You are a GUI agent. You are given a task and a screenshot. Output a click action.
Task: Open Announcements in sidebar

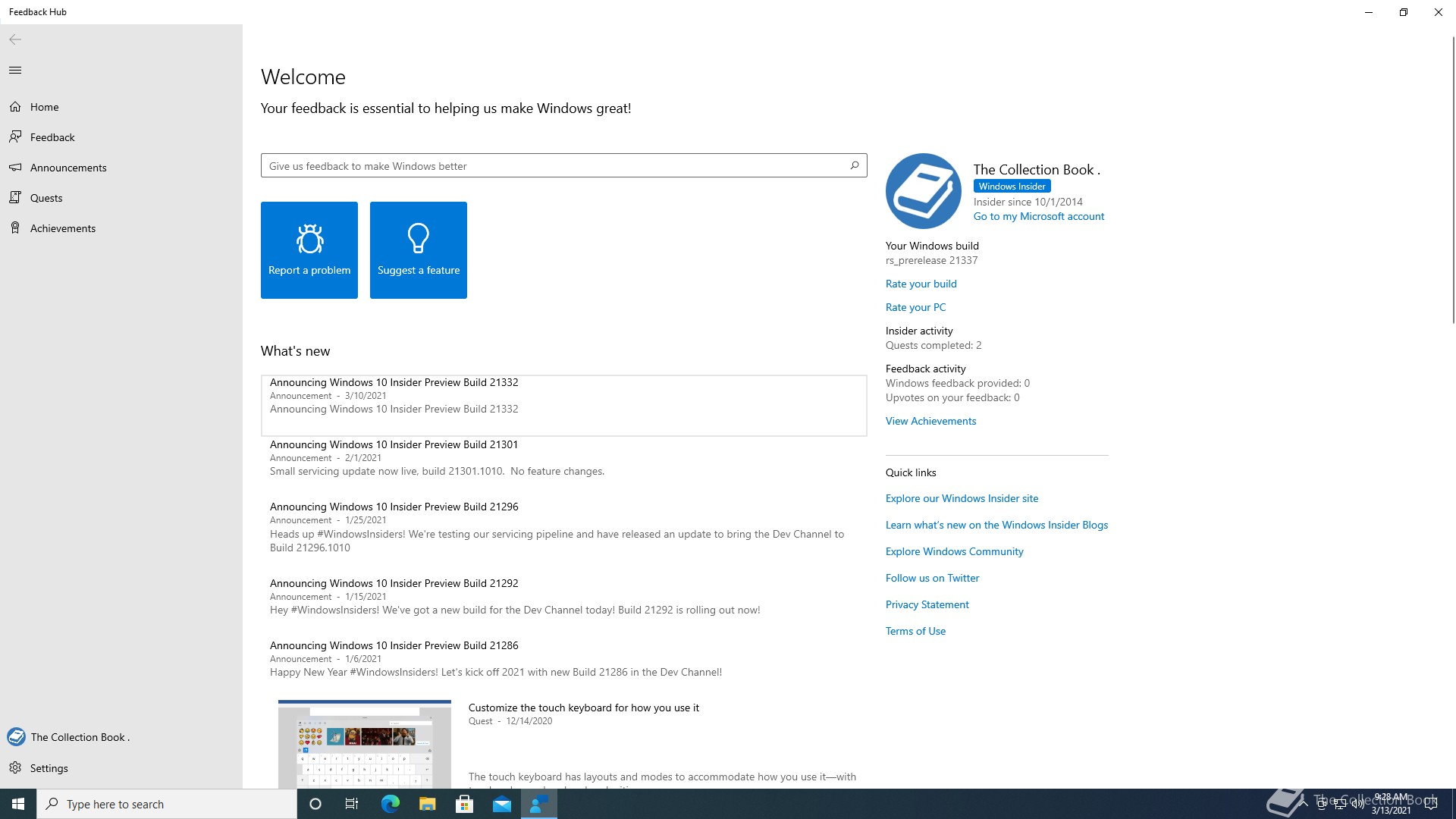point(68,168)
